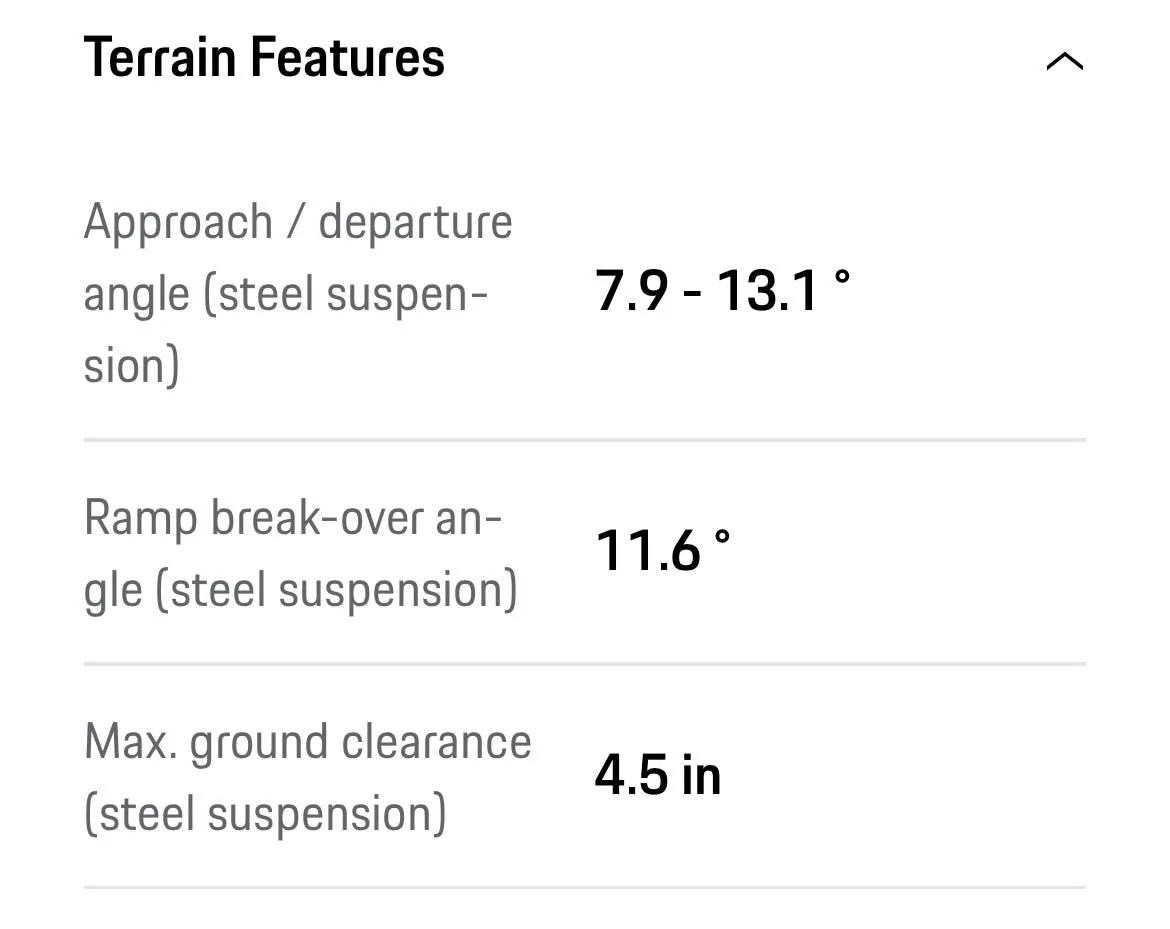
Task: Select the Ramp break-over angle label
Action: tap(300, 553)
